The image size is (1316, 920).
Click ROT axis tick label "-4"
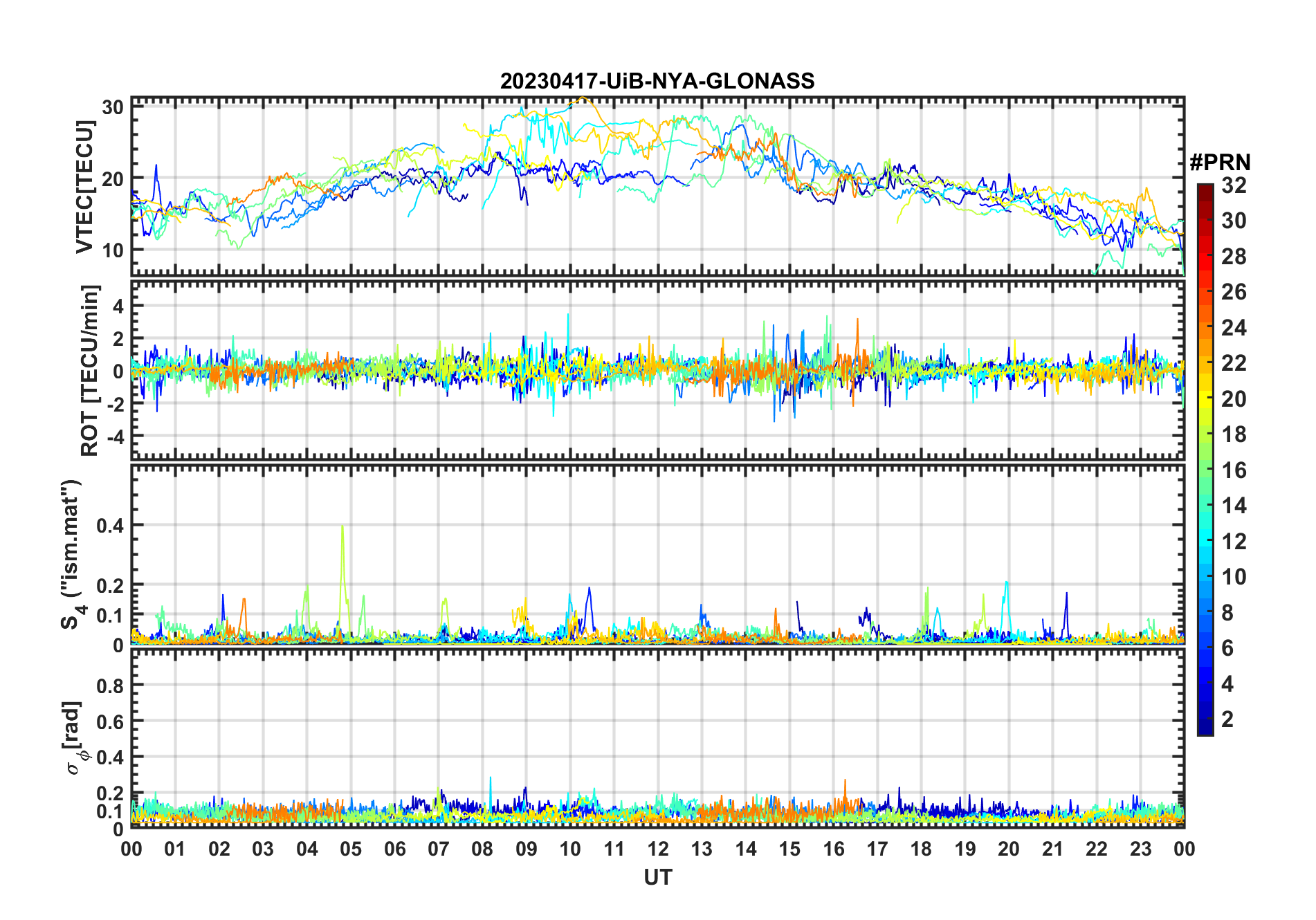tap(115, 436)
